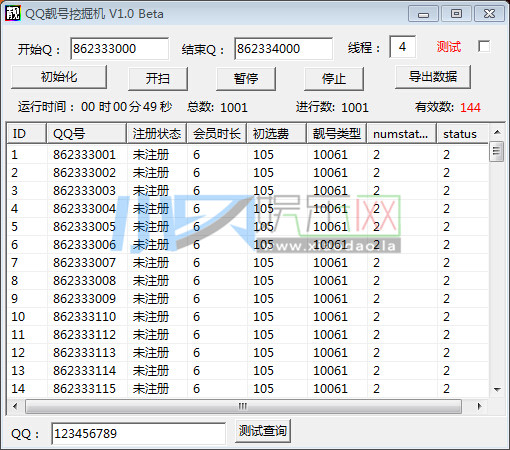Select the row with QQ 862333002
Viewport: 510px width, 450px height.
pyautogui.click(x=248, y=173)
